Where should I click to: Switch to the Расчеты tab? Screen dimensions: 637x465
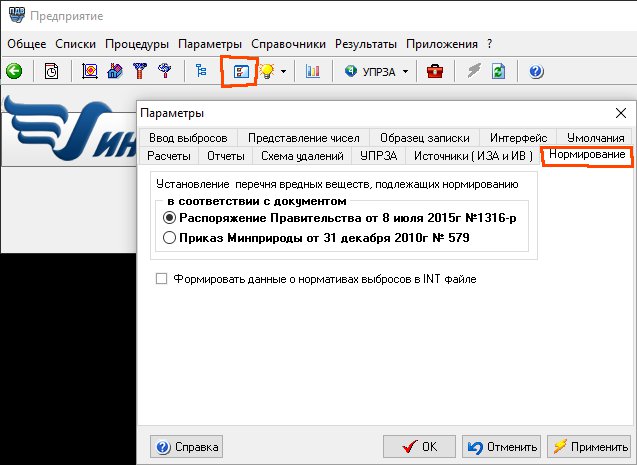168,156
